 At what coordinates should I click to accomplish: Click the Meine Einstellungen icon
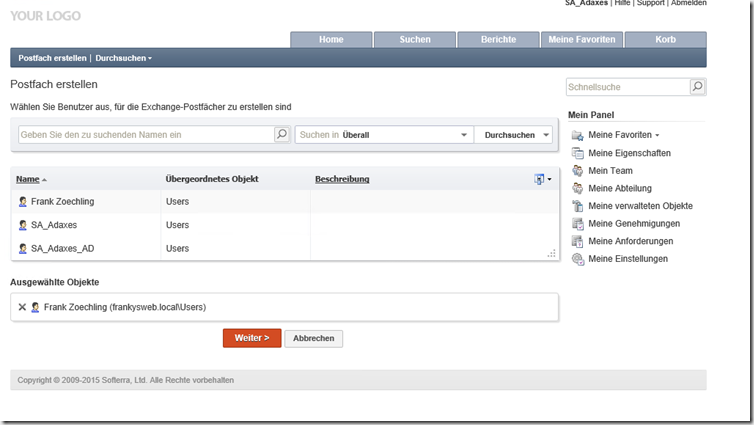pyautogui.click(x=577, y=259)
